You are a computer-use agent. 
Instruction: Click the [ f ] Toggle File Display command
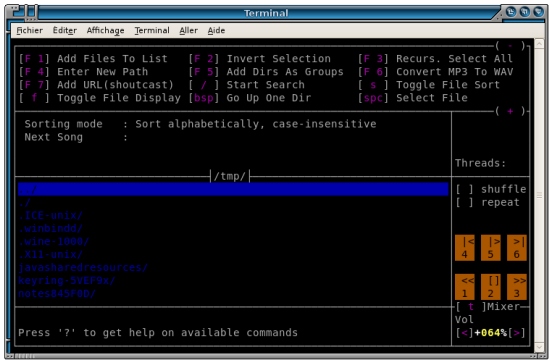point(100,98)
